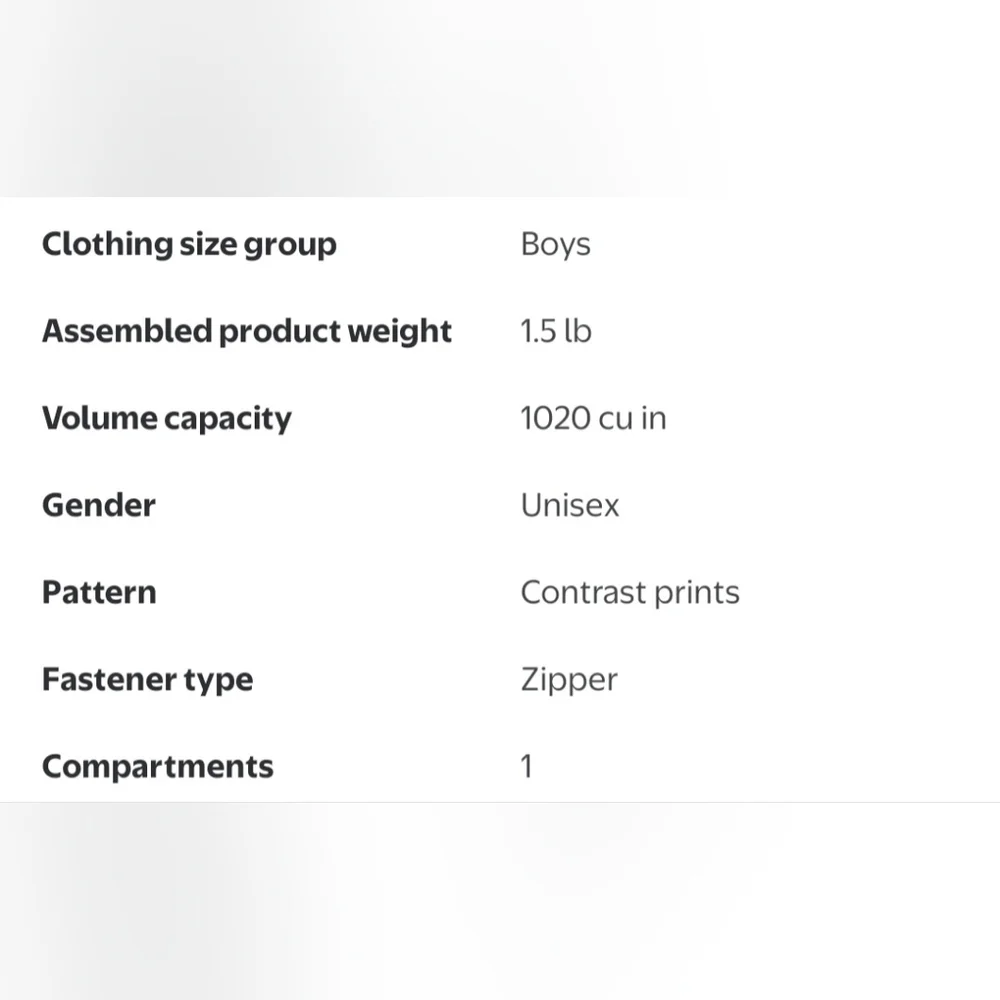Viewport: 1000px width, 1000px height.
Task: Click the 'Gender' specification label
Action: (98, 506)
